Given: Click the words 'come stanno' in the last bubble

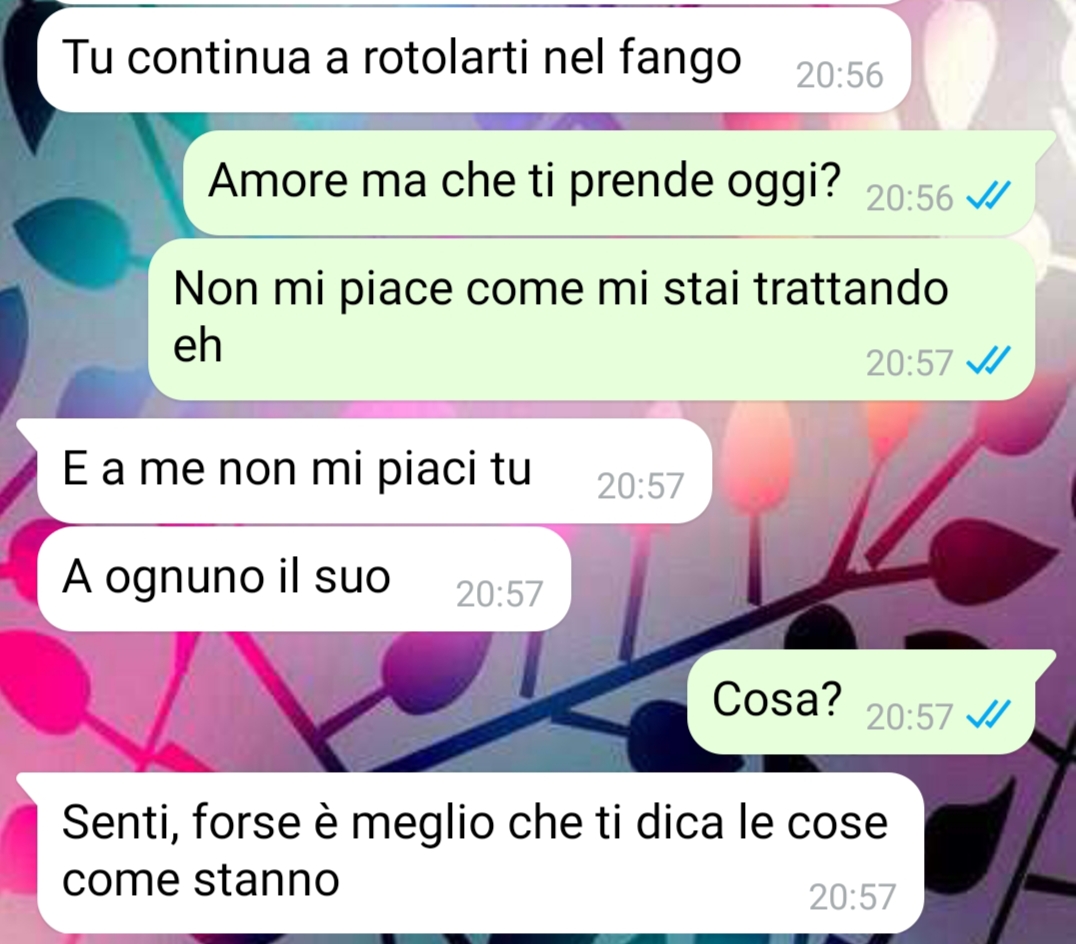Looking at the screenshot, I should (x=201, y=881).
